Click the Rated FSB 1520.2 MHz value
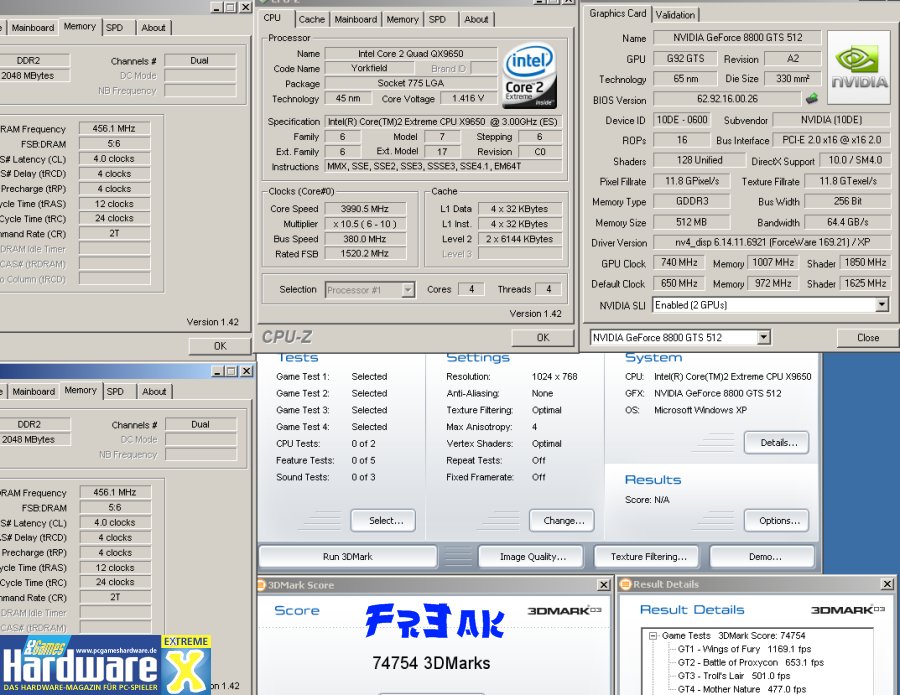The image size is (900, 695). [x=365, y=254]
